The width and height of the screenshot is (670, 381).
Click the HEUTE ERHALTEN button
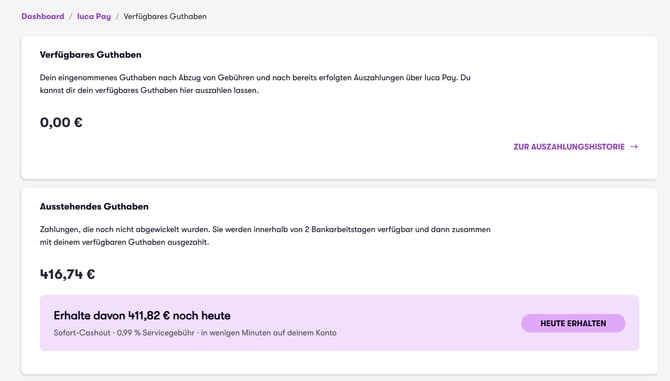(573, 323)
